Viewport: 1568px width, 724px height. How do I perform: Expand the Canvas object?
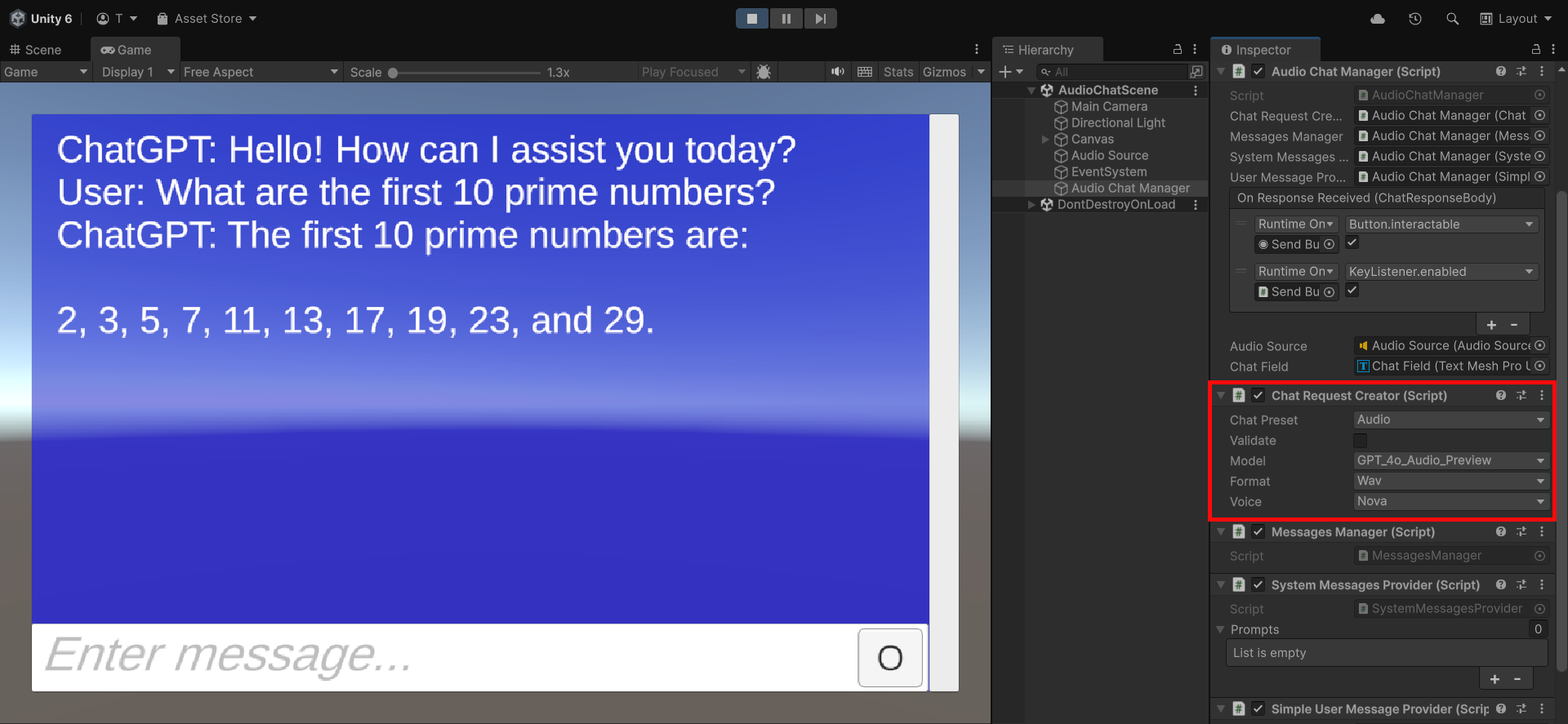coord(1045,140)
